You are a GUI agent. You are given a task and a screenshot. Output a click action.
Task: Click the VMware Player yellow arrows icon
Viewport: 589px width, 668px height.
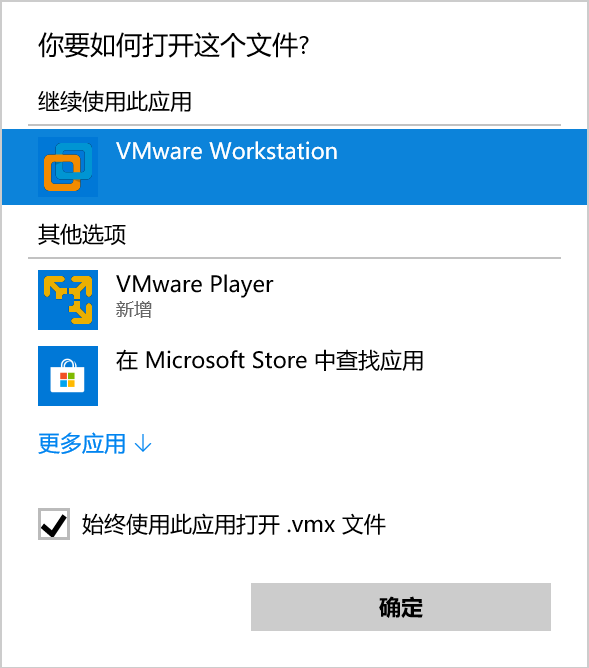68,300
